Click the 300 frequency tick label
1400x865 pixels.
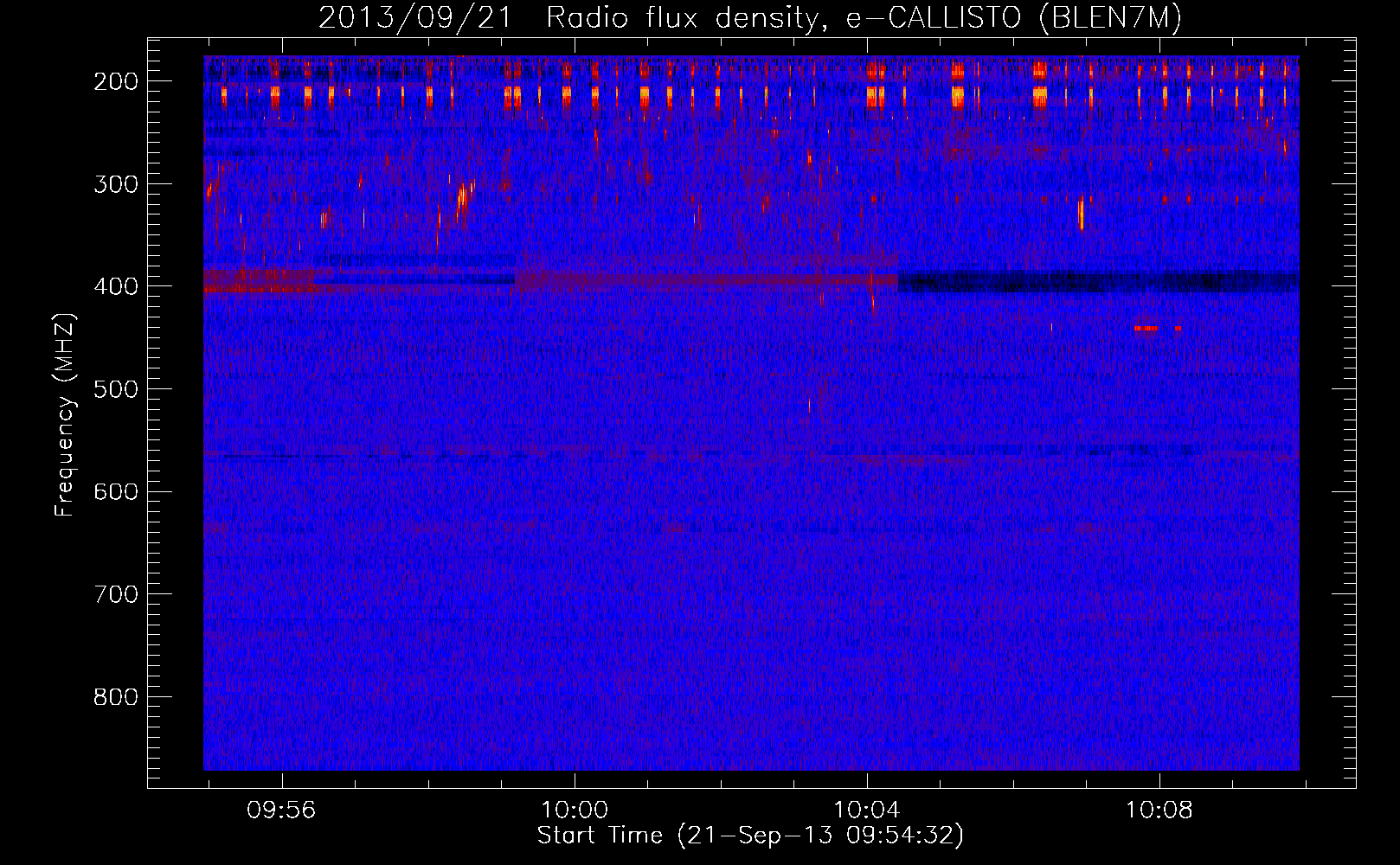click(x=116, y=183)
